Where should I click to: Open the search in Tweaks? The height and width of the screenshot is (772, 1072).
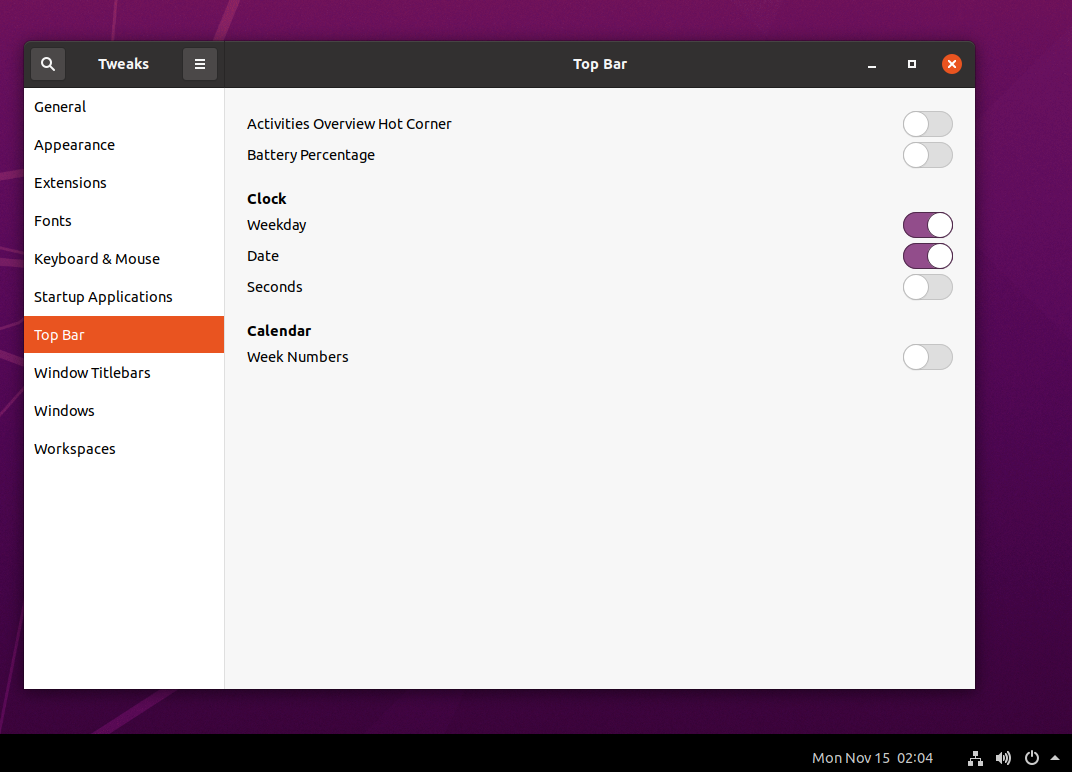[47, 63]
